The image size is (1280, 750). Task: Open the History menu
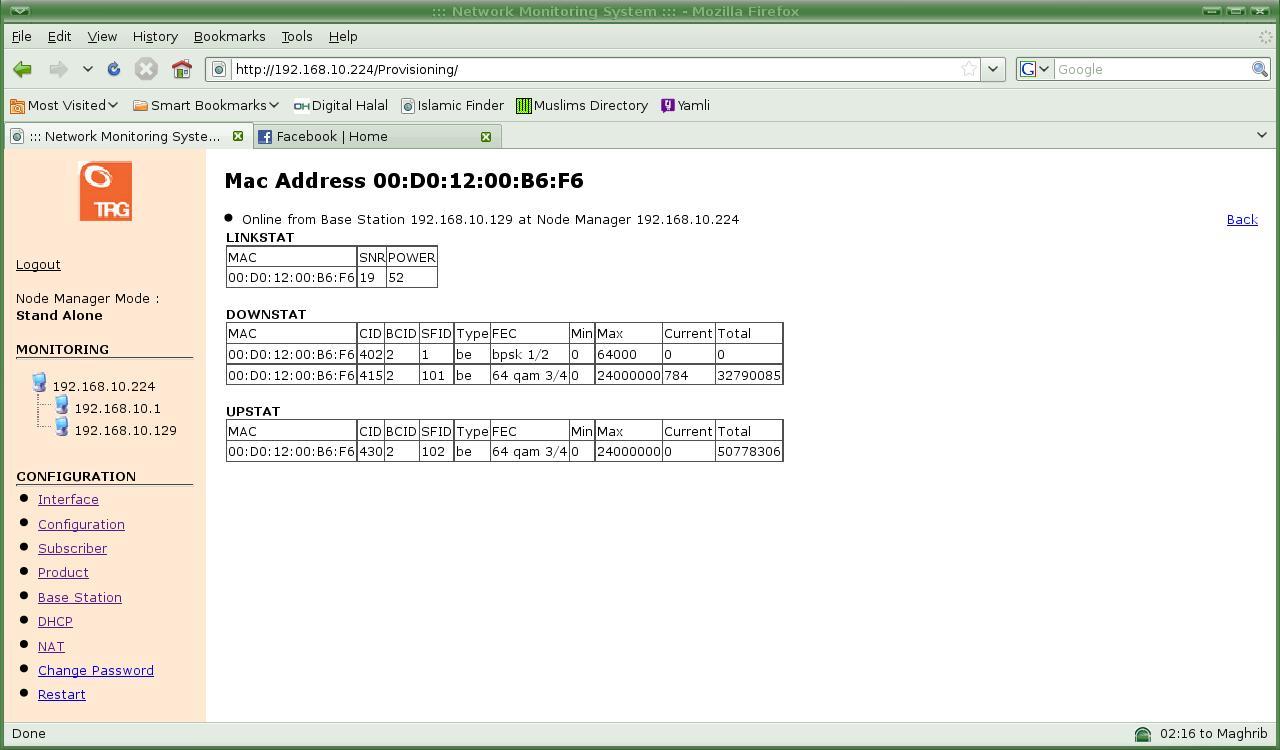(x=155, y=36)
